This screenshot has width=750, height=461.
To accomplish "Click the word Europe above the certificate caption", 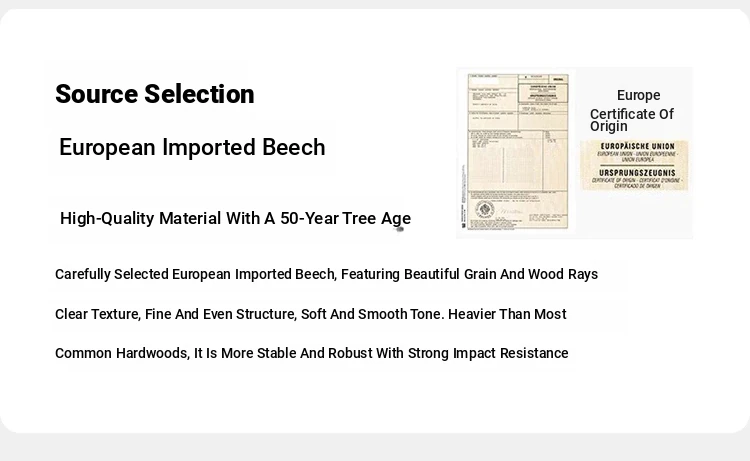I will click(x=639, y=95).
